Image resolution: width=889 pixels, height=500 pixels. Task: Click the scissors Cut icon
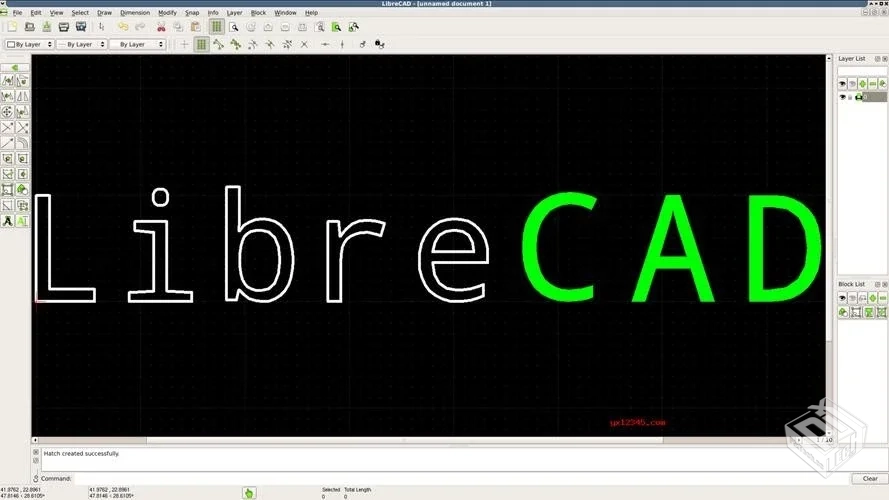point(161,27)
